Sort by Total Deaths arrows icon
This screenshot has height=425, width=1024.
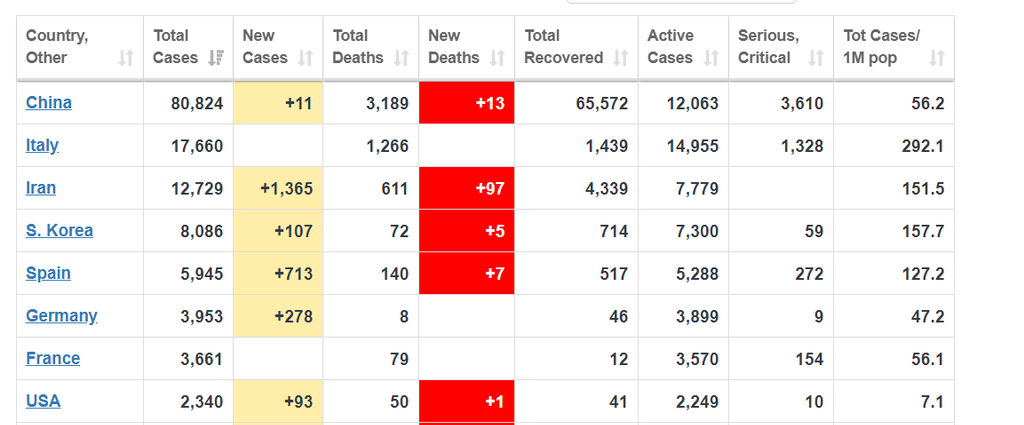coord(401,58)
